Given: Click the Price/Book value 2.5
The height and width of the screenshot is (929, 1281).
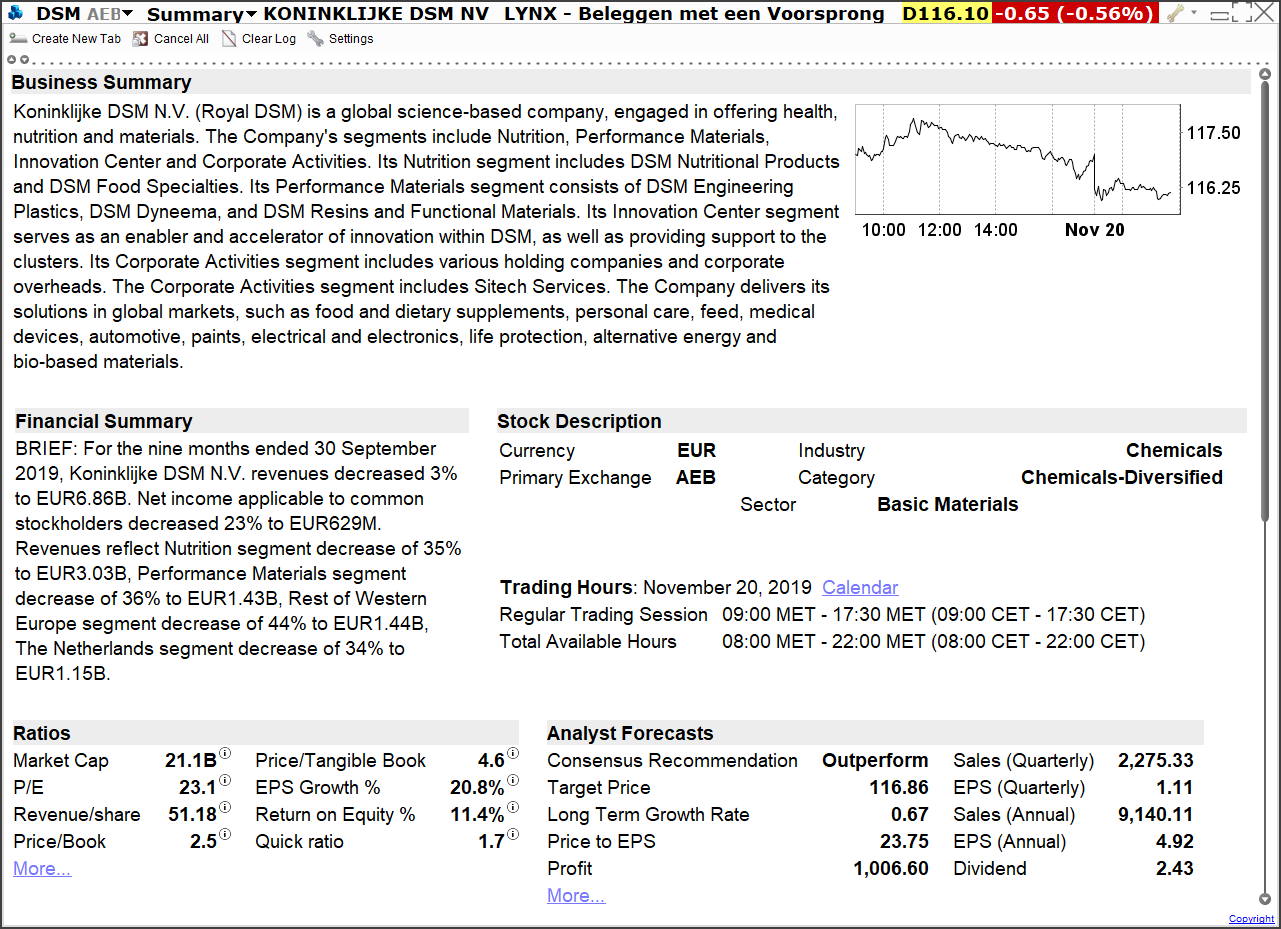Looking at the screenshot, I should pos(203,841).
